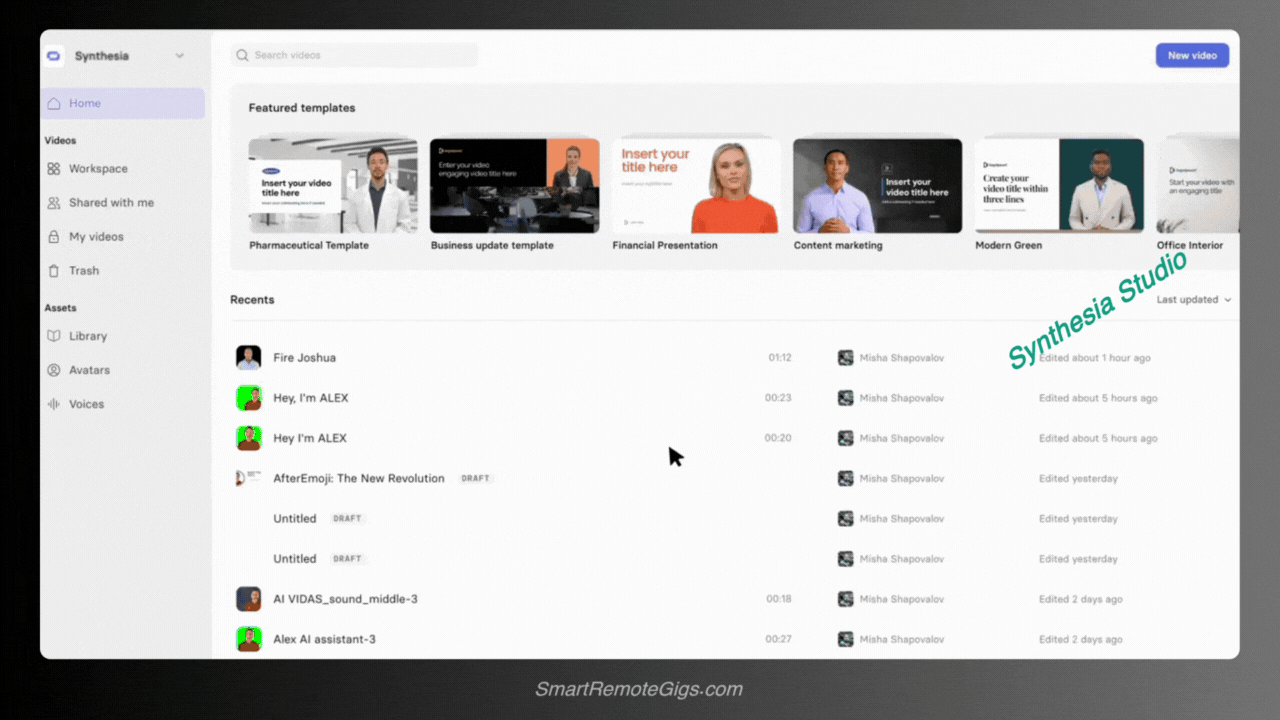Viewport: 1280px width, 720px height.
Task: Click the New video button
Action: (1192, 55)
